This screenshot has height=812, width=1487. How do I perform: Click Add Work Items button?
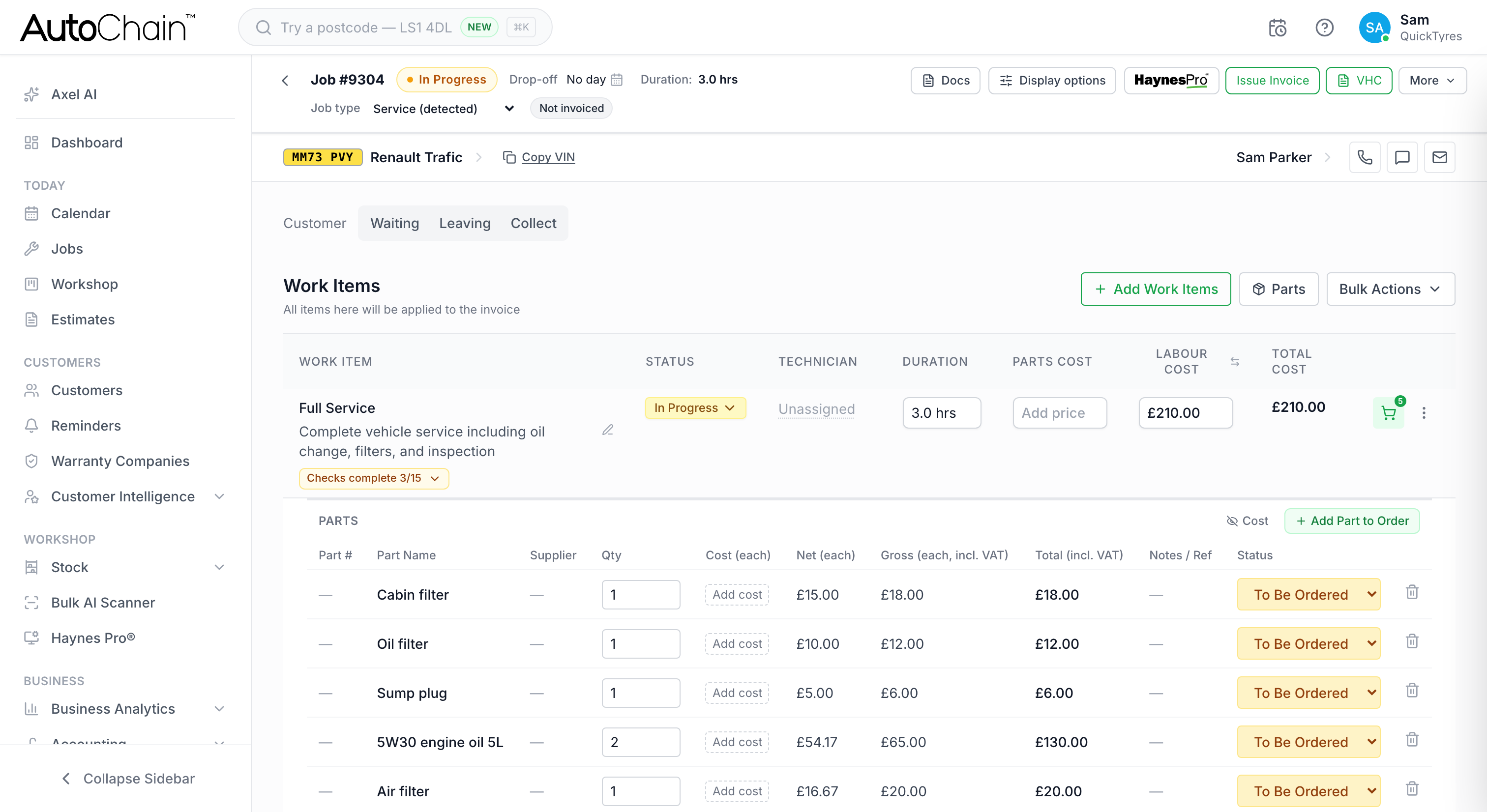pyautogui.click(x=1156, y=289)
